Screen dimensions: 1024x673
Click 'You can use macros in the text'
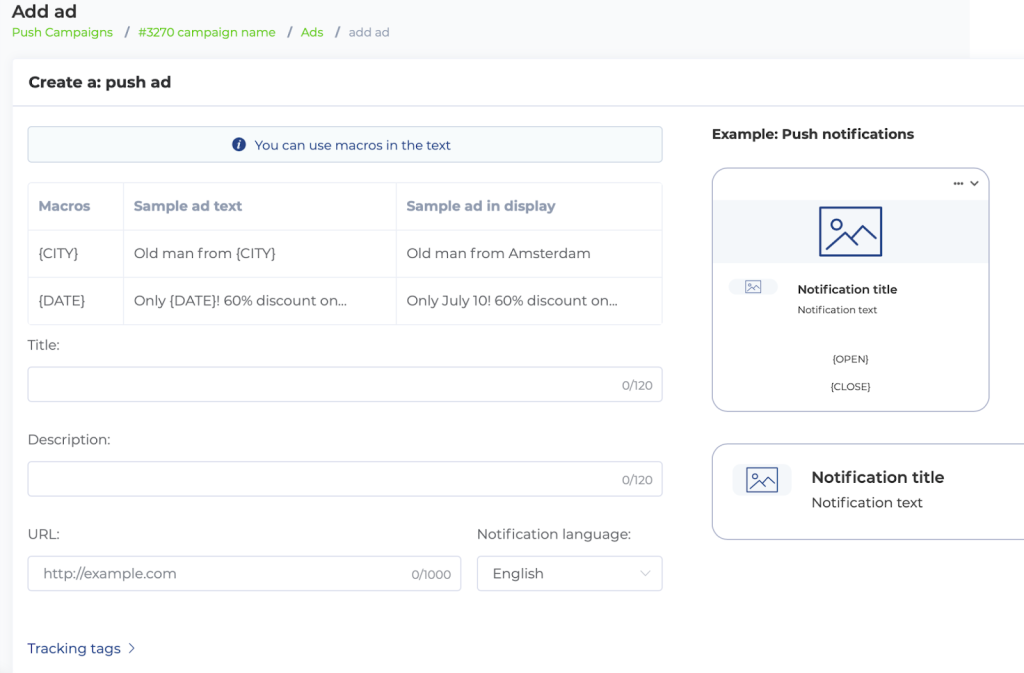point(353,145)
